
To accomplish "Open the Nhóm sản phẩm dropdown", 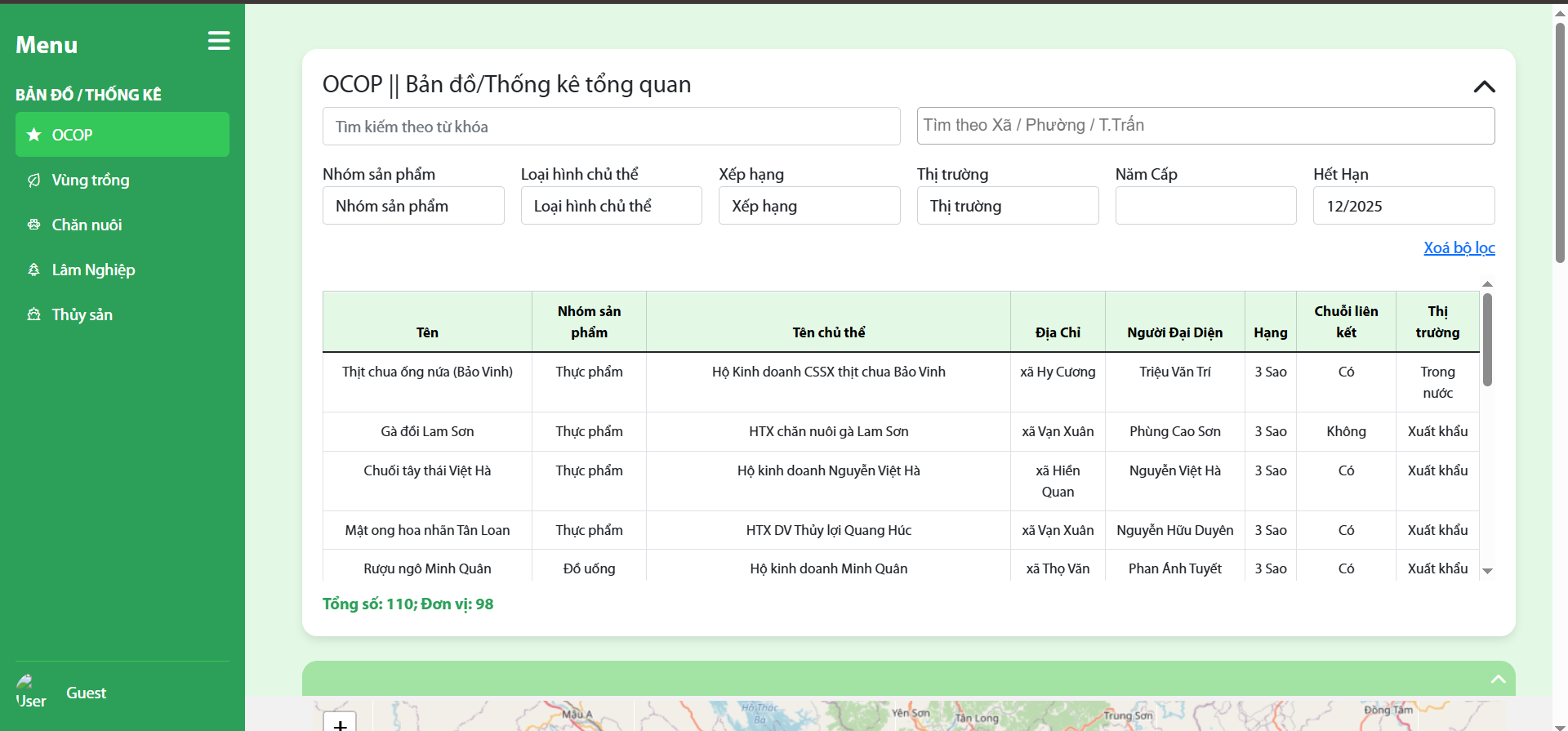I will pos(413,206).
